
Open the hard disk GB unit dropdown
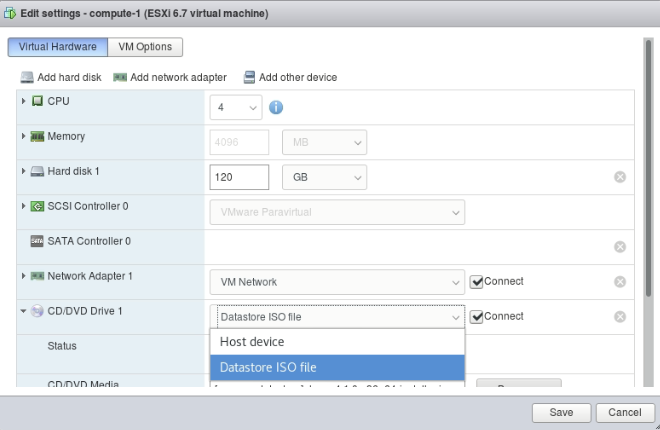tap(325, 177)
